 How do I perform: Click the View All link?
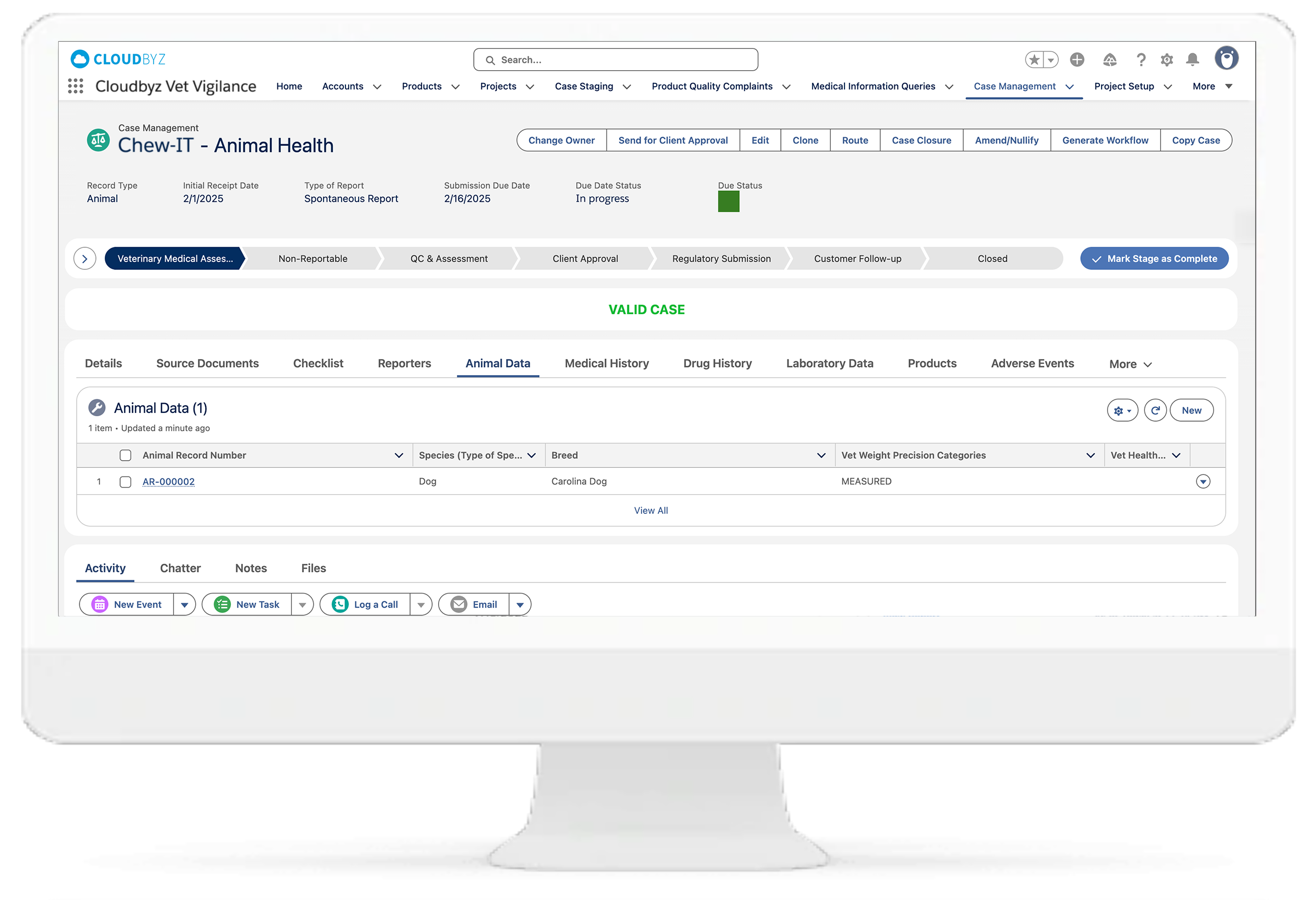click(650, 510)
